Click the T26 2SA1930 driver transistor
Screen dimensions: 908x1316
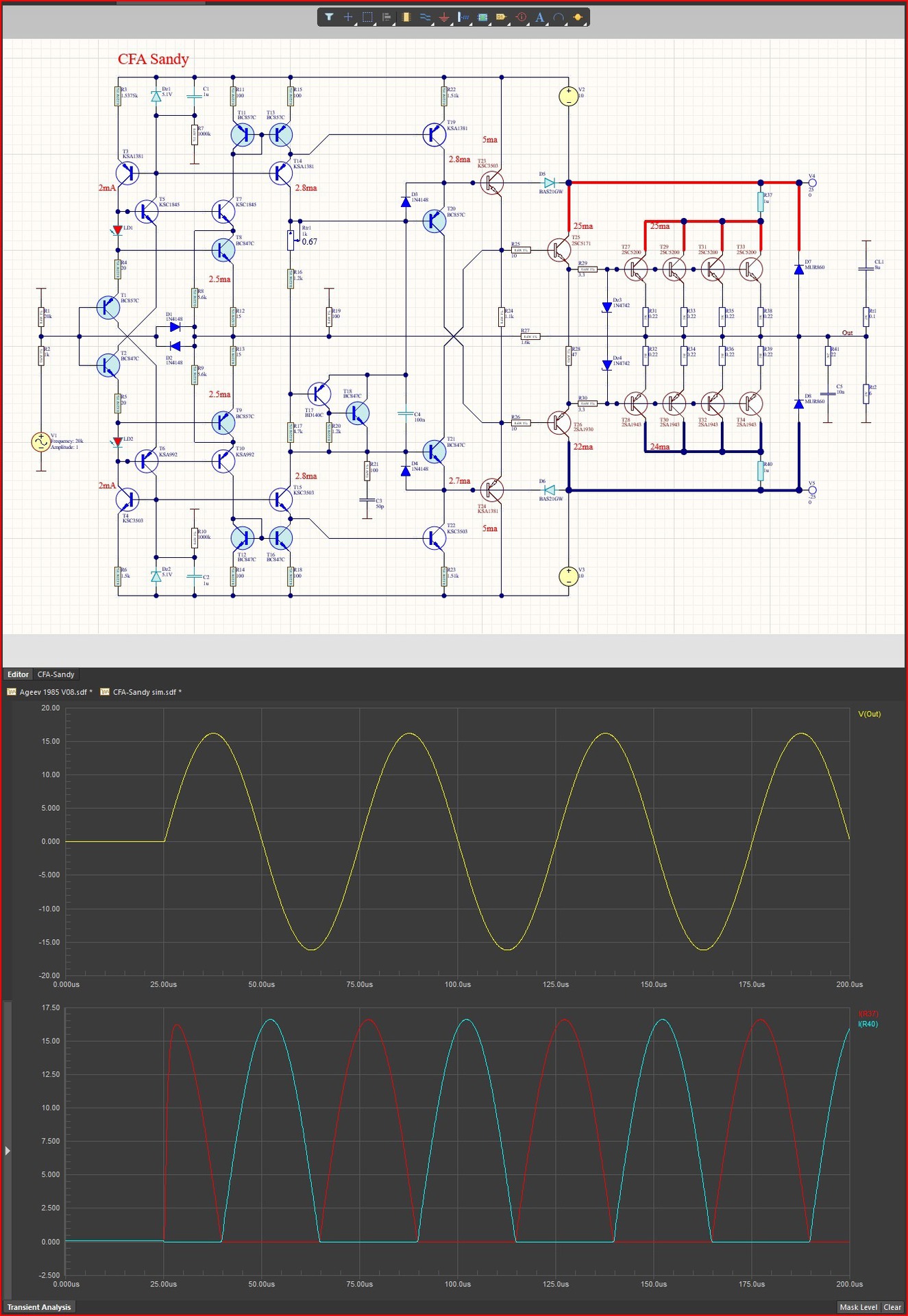[559, 423]
